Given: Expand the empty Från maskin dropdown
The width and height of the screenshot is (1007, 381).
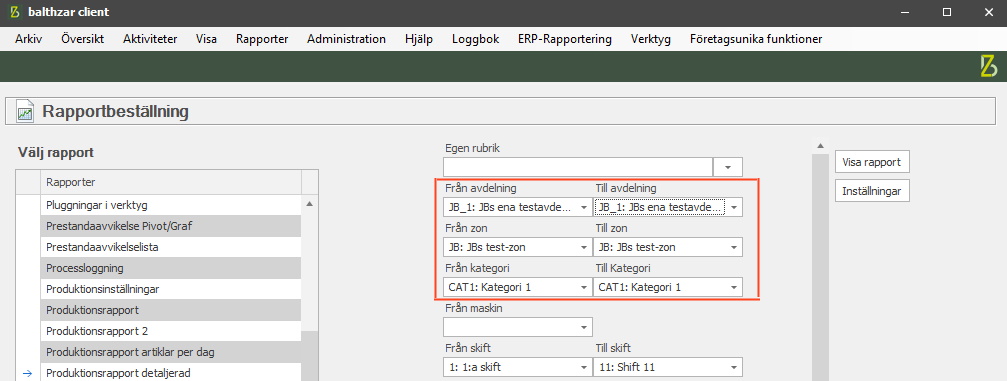Looking at the screenshot, I should click(x=583, y=328).
